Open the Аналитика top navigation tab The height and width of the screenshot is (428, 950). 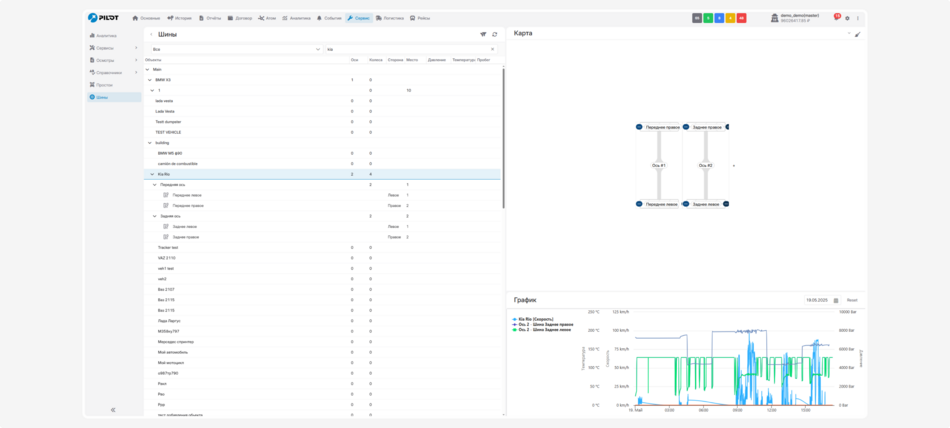pyautogui.click(x=296, y=18)
